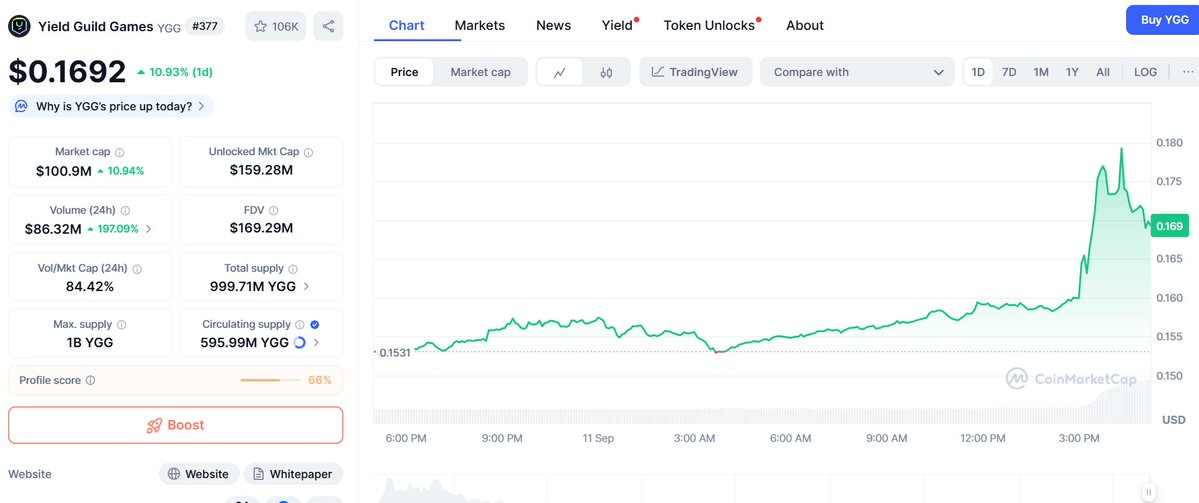Expand Why is YGG's price up today
Screen dimensions: 1199x503
112,106
